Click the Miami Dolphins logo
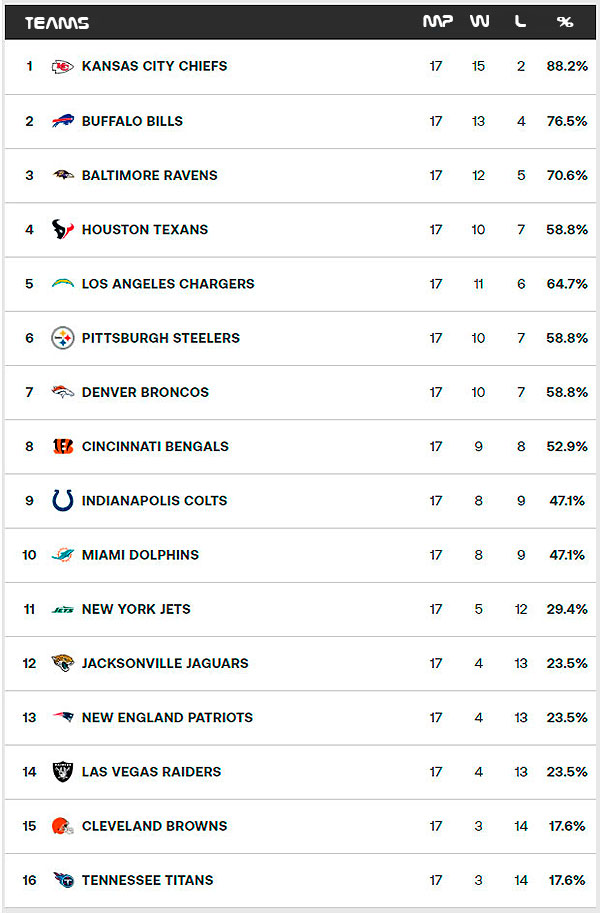 [x=63, y=555]
